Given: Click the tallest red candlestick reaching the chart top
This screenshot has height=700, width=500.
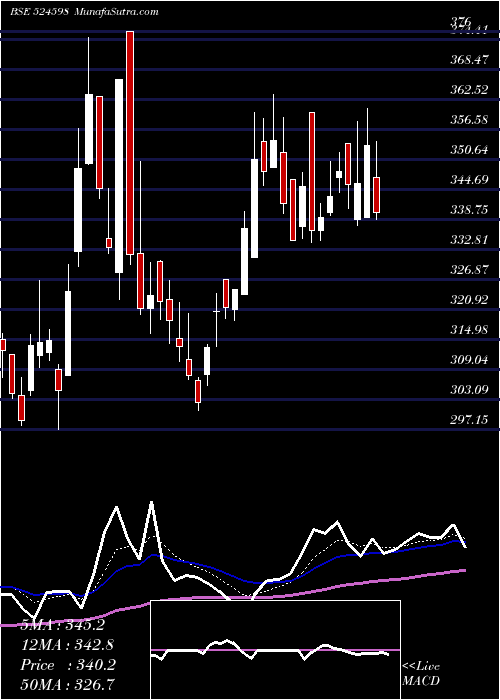Looking at the screenshot, I should click(x=130, y=143).
